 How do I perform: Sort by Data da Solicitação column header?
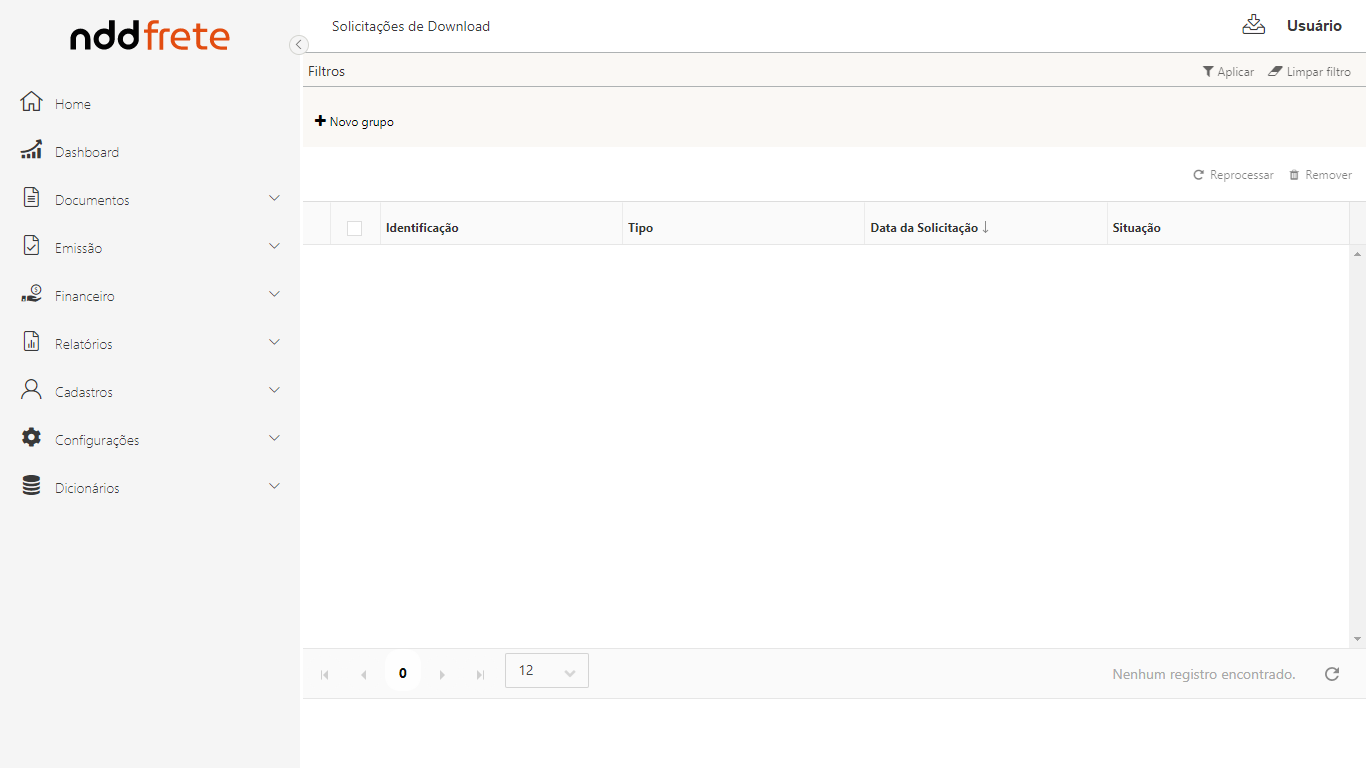tap(924, 228)
